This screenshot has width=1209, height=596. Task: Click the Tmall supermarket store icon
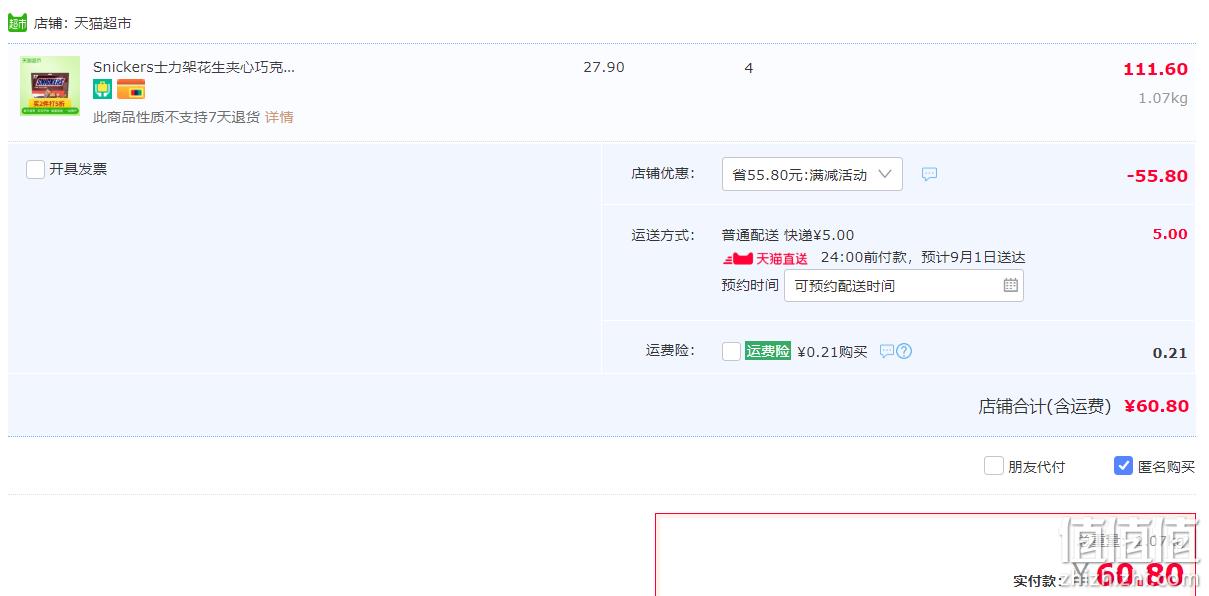[x=18, y=23]
